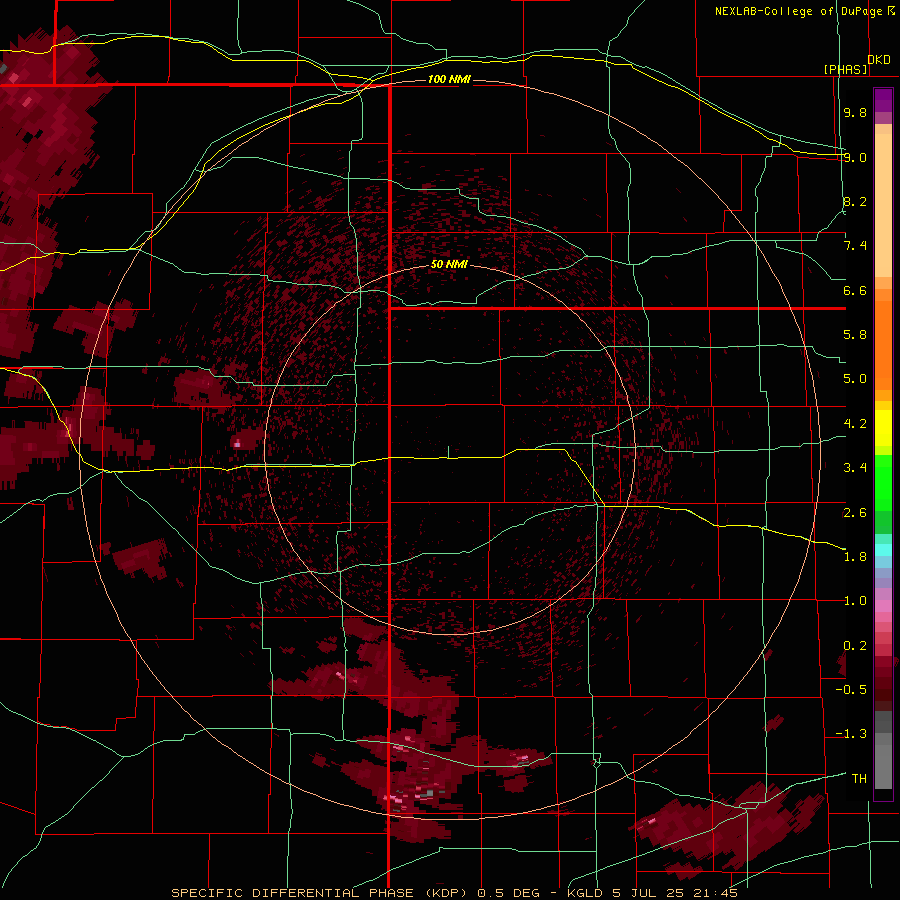
Task: Click the DKD label above the color bar
Action: click(x=879, y=60)
